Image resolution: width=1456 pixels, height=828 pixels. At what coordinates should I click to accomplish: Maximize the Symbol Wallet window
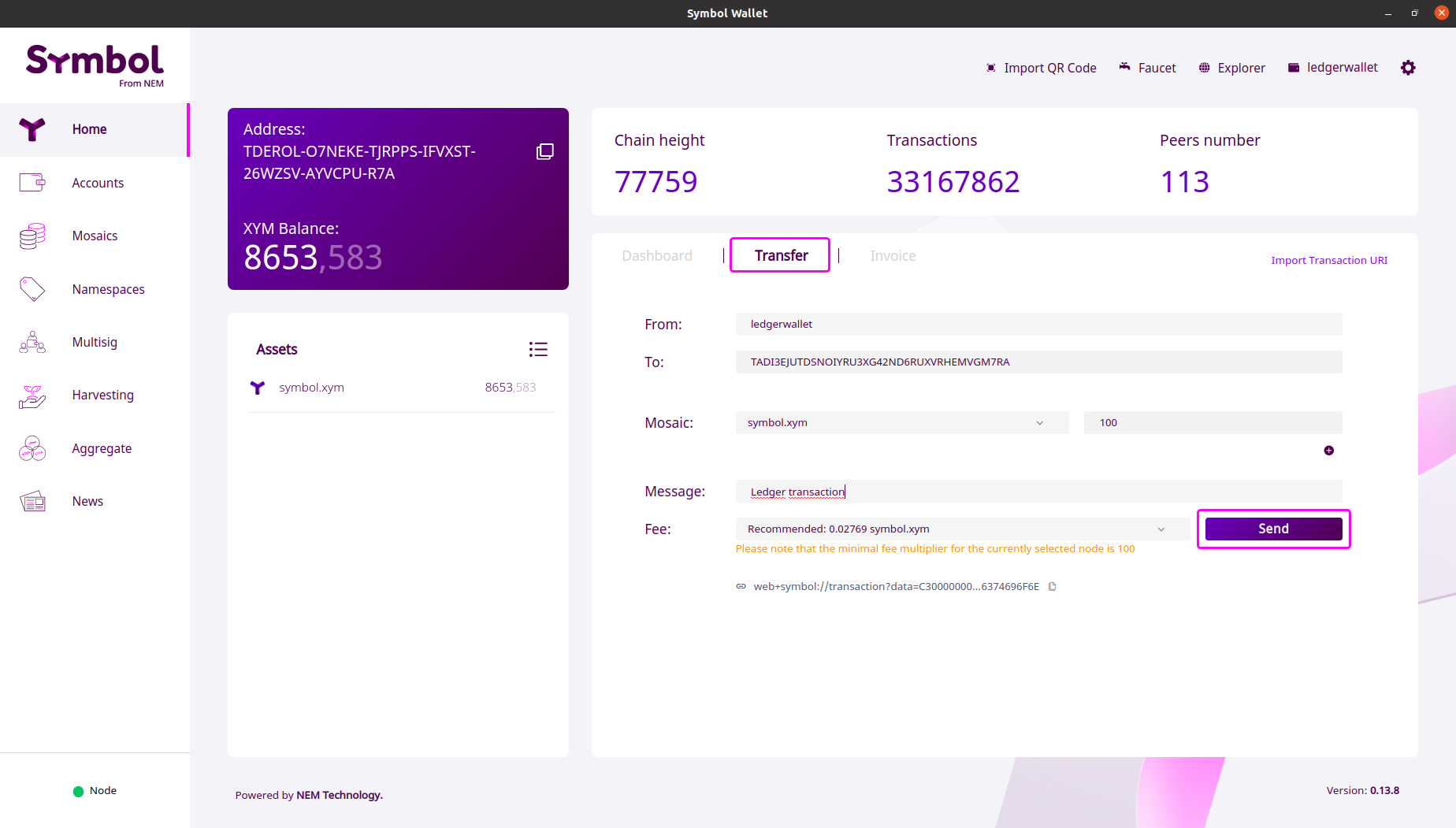pos(1415,13)
